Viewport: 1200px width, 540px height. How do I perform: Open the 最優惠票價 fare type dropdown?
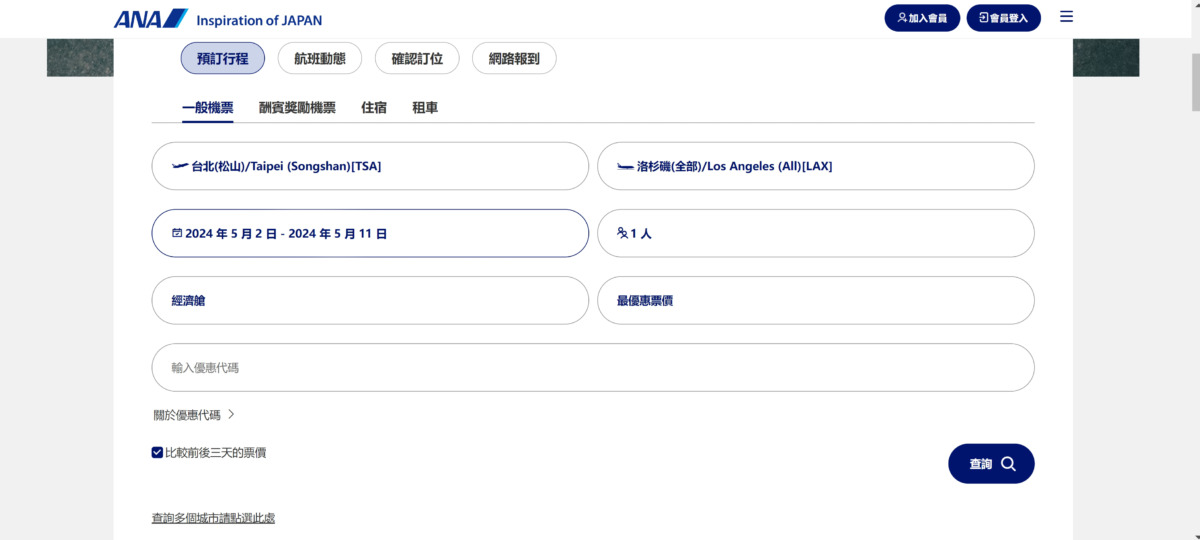click(815, 300)
